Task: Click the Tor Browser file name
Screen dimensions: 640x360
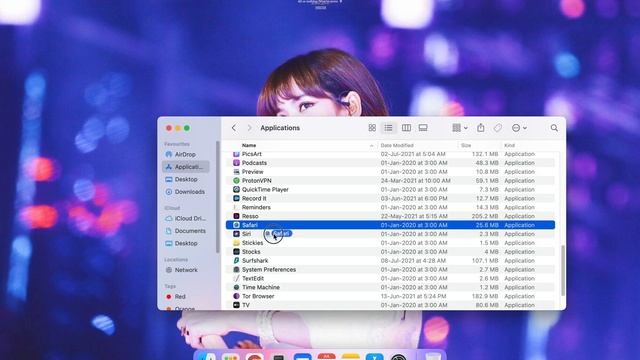Action: coord(258,296)
